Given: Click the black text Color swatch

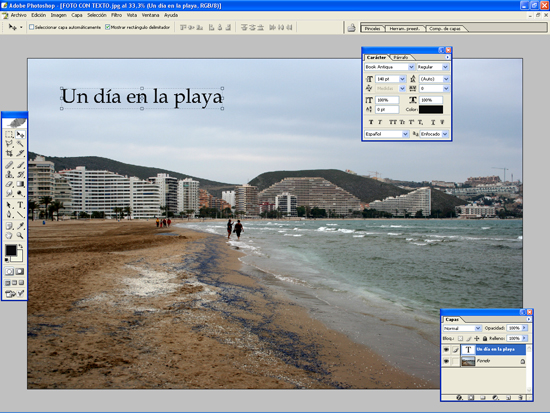Looking at the screenshot, I should pos(431,109).
